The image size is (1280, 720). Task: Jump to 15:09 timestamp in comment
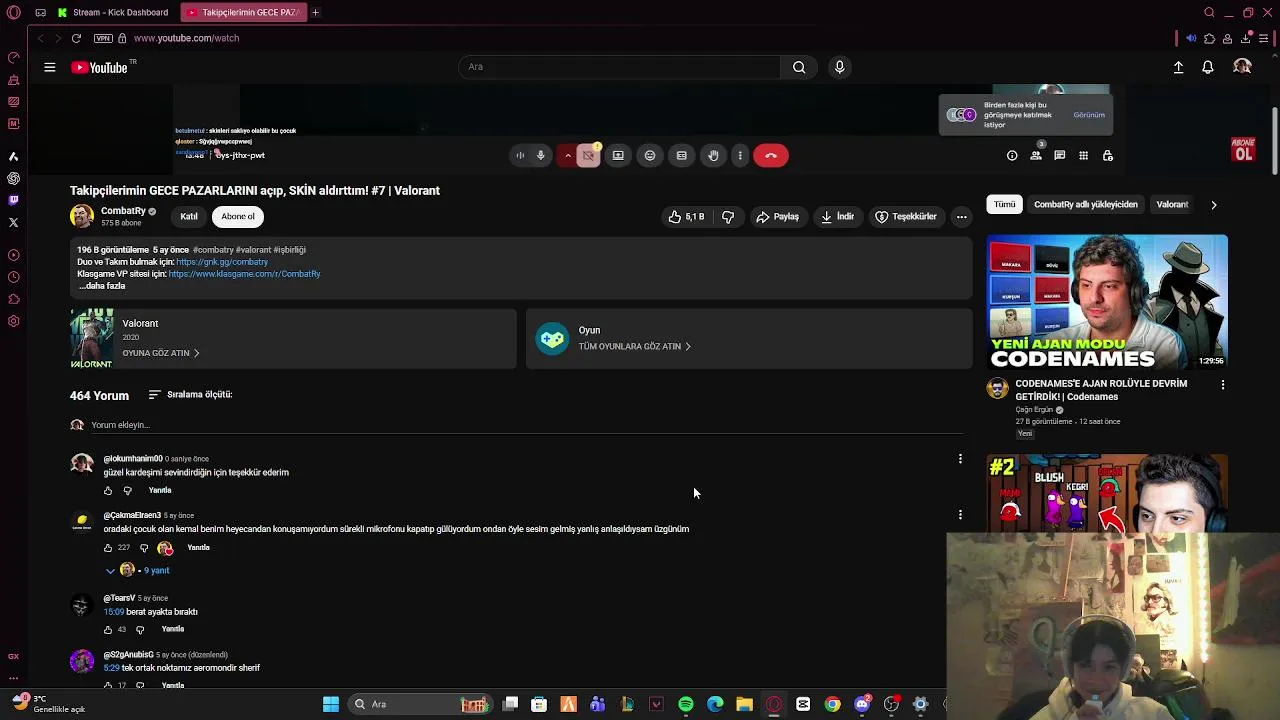click(x=114, y=612)
